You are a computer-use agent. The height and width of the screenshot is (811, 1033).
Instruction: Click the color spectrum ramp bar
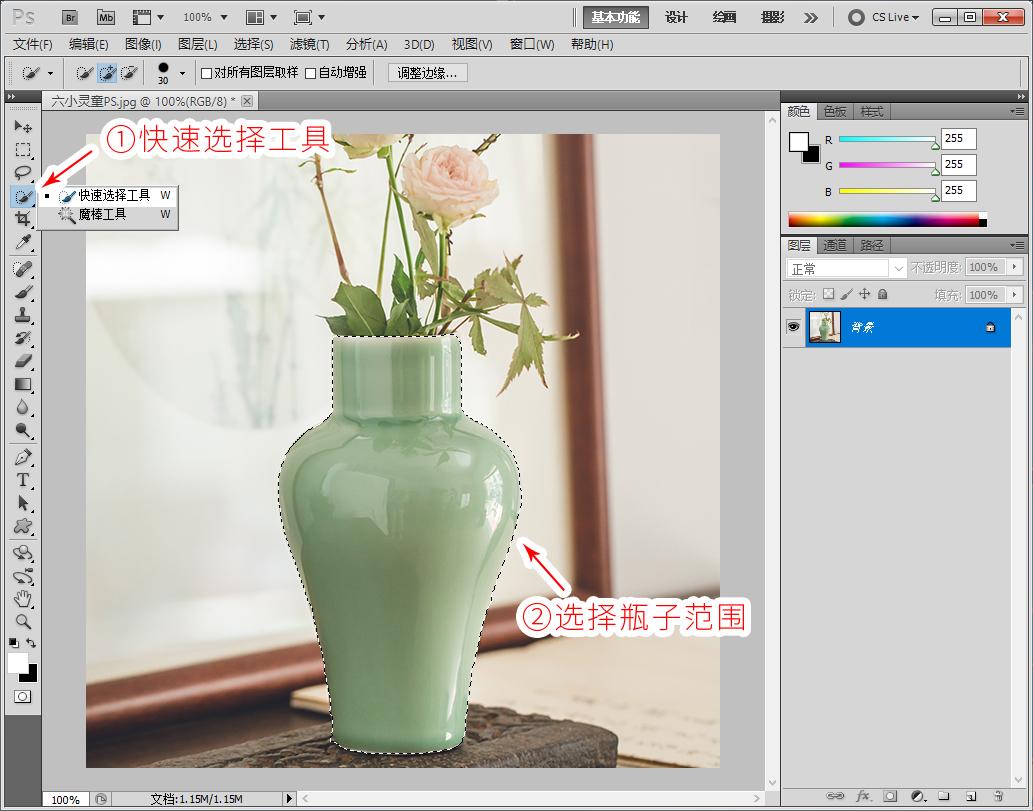pos(887,219)
